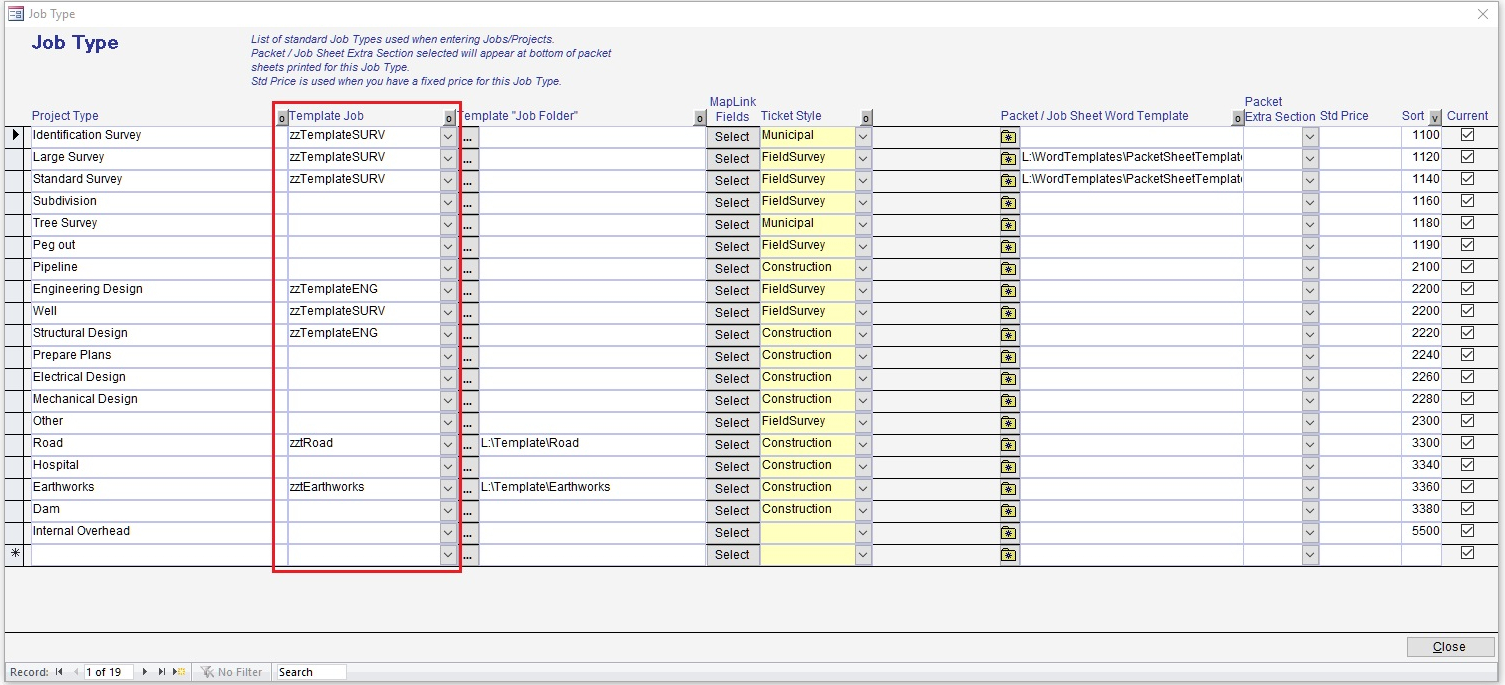The image size is (1505, 685).
Task: Toggle Current checkbox for Pipeline row
Action: (x=1467, y=267)
